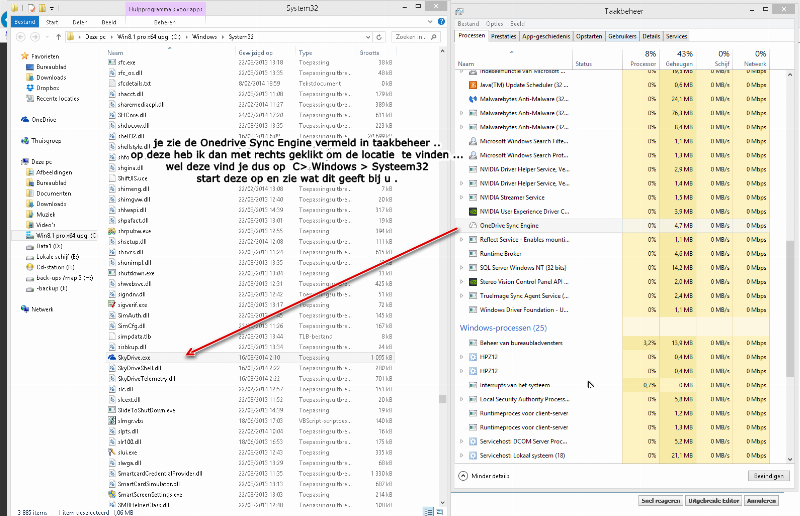Click Windows in the address breadcrumb
The width and height of the screenshot is (800, 516).
pos(204,37)
